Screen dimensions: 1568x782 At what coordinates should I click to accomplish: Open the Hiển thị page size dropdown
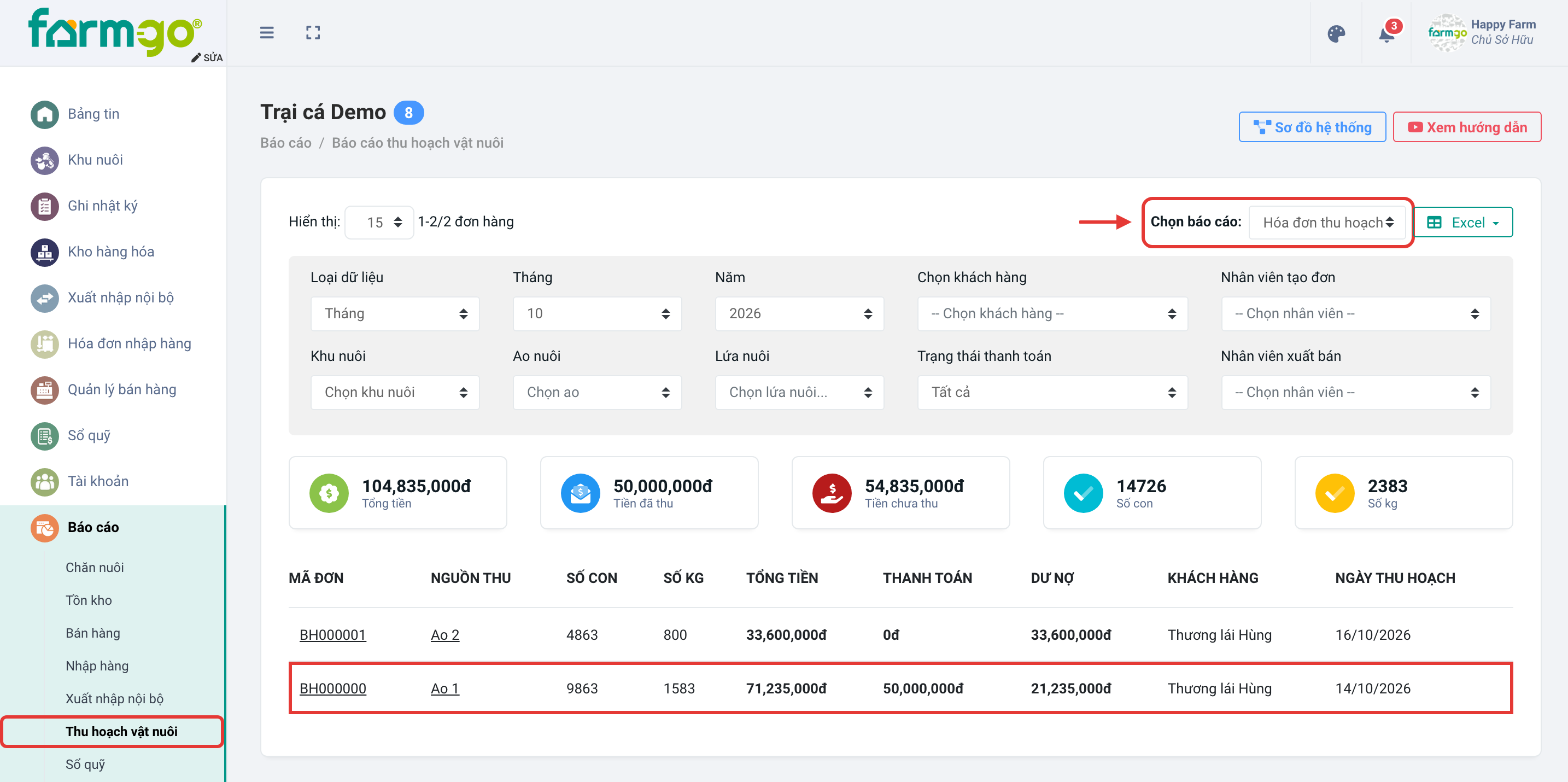(x=379, y=223)
